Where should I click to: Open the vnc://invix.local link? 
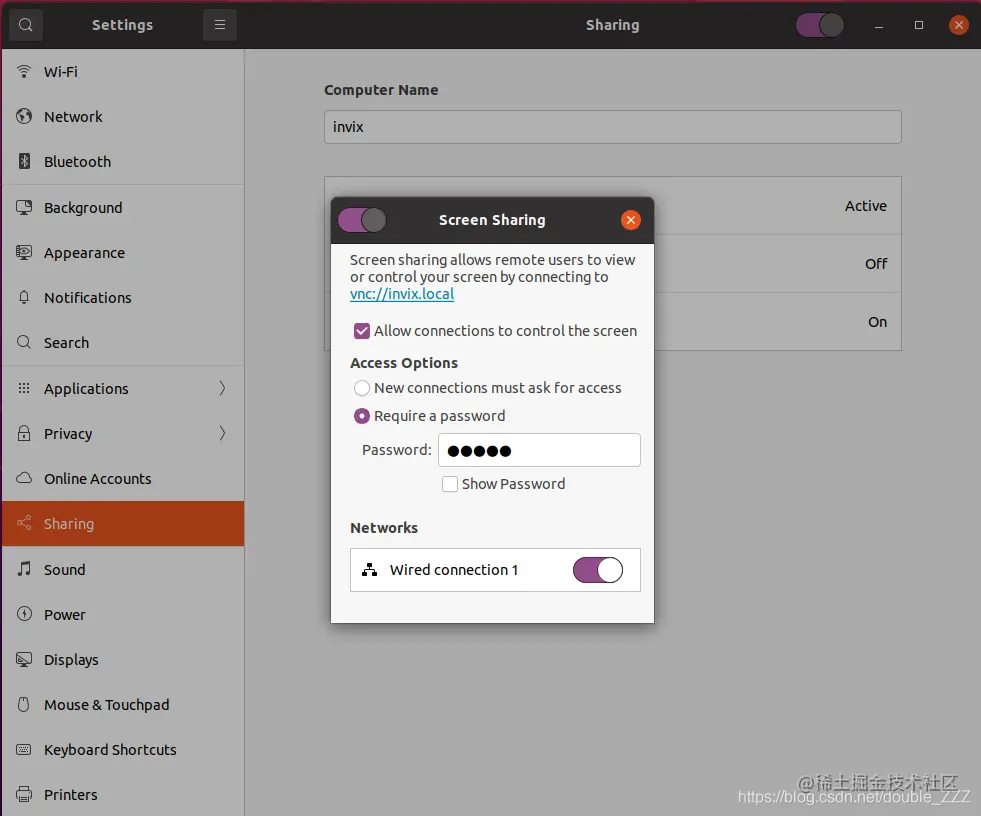click(402, 293)
